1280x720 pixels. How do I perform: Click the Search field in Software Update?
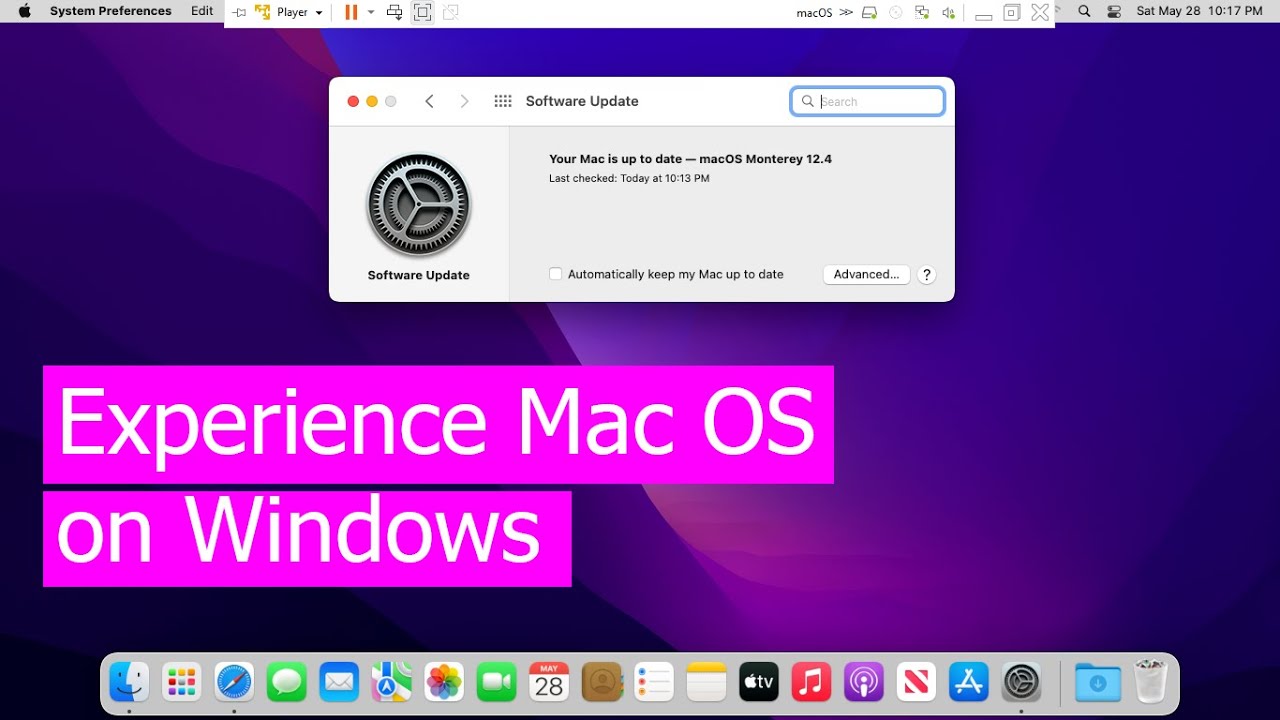tap(867, 101)
